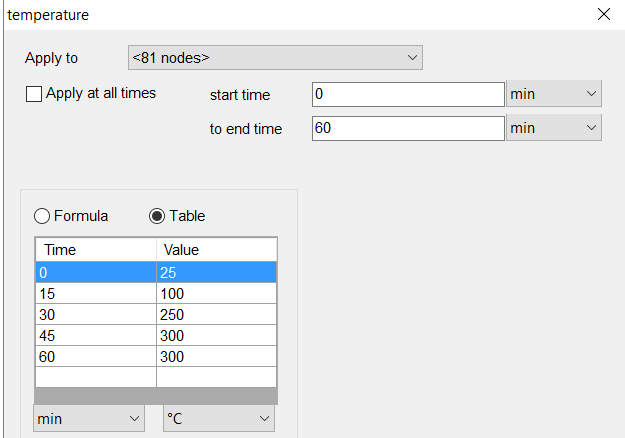Select the Formula radio button
The width and height of the screenshot is (625, 438).
point(42,216)
